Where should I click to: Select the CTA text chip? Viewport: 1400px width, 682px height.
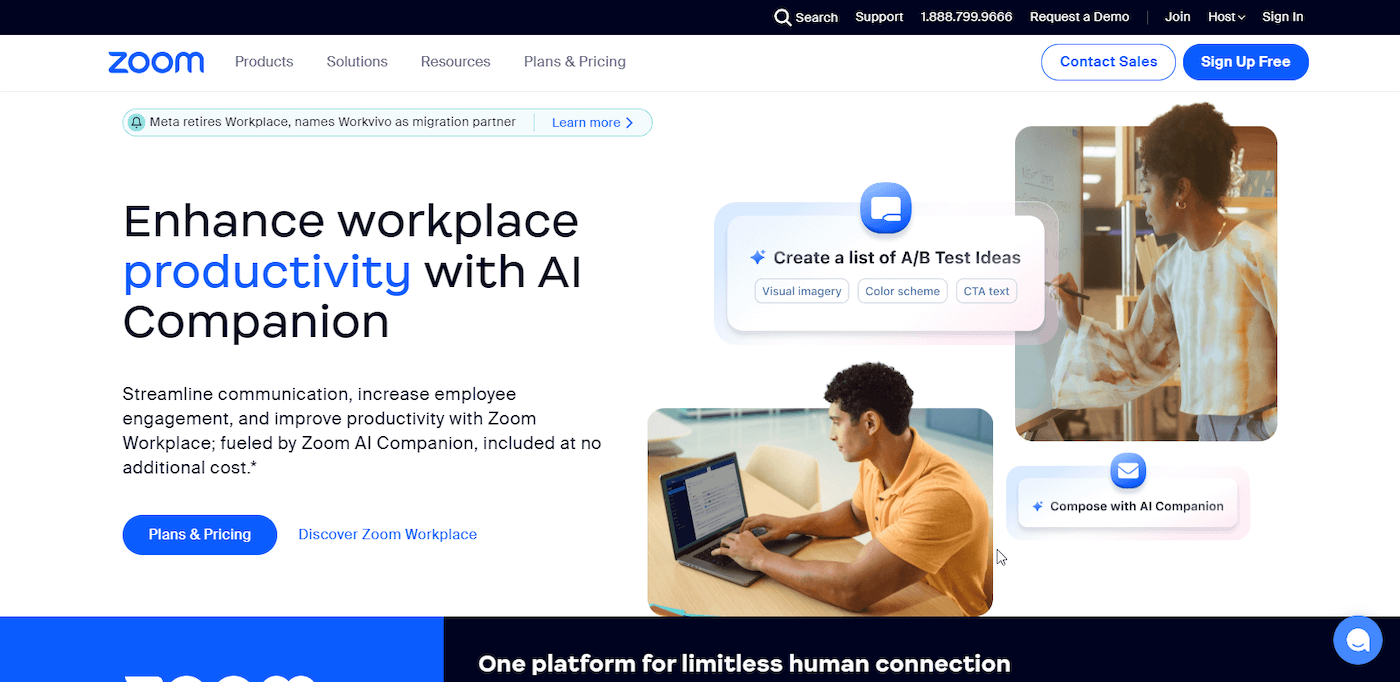[x=987, y=291]
